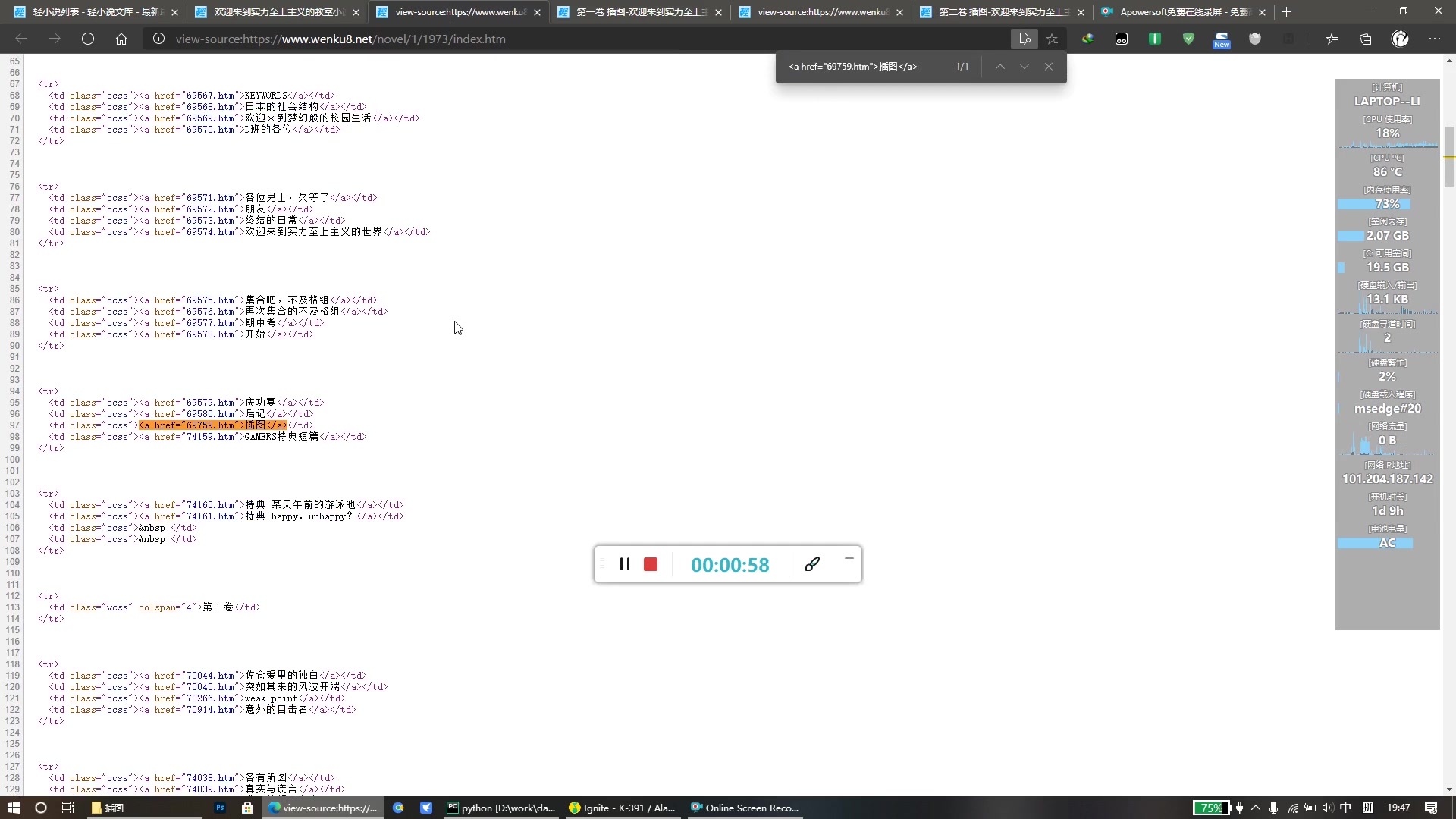Open the recorder annotation pen tool
The image size is (1456, 819).
pyautogui.click(x=812, y=564)
